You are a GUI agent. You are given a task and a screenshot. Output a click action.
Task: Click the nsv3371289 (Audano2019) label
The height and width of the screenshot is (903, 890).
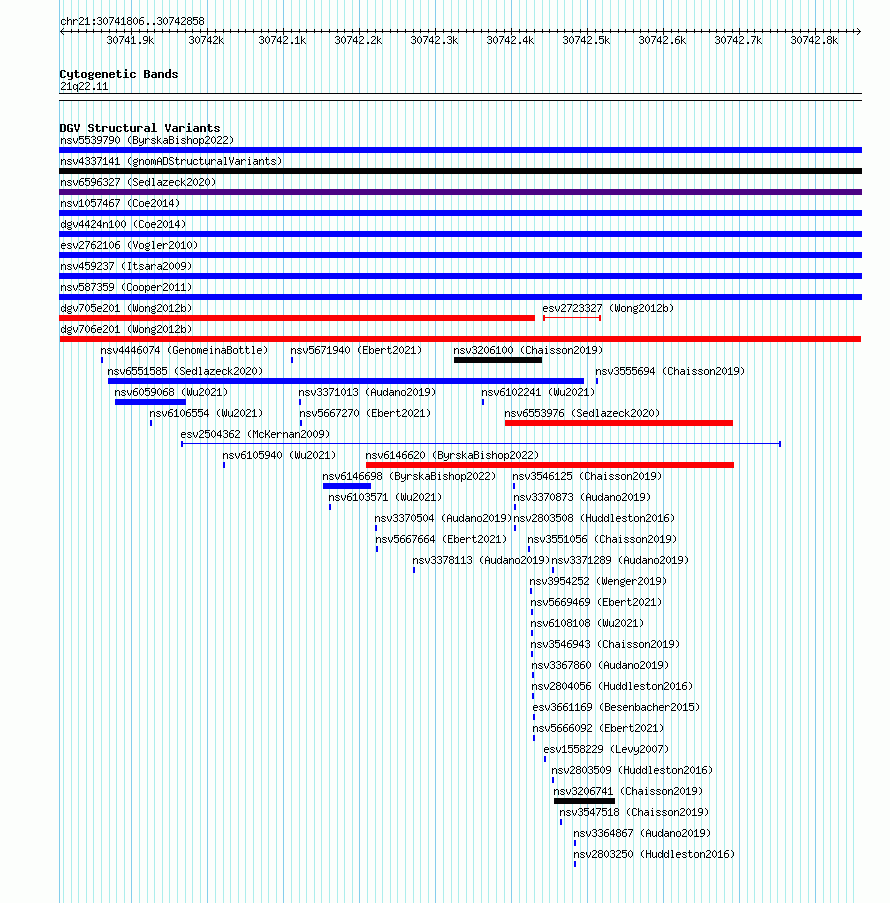620,560
